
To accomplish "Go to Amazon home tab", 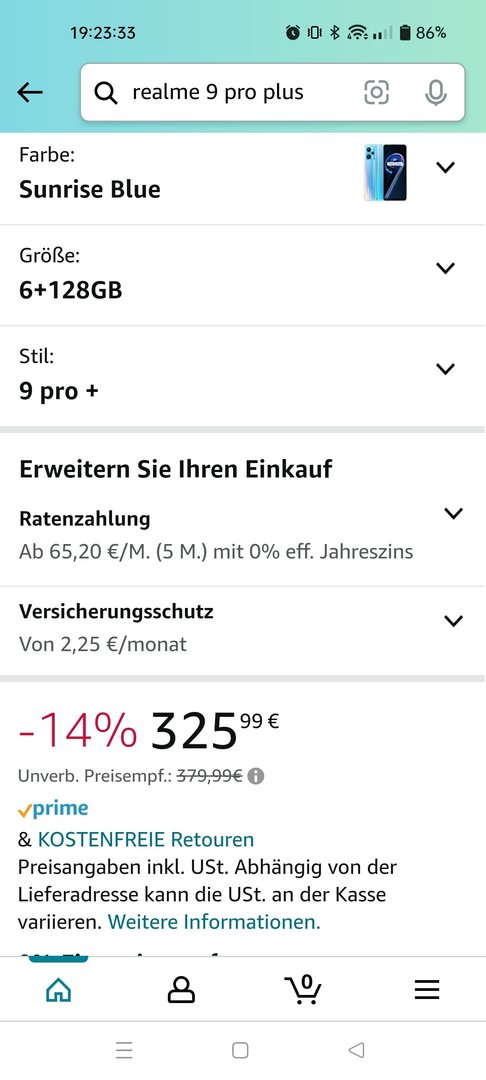I will pos(59,990).
